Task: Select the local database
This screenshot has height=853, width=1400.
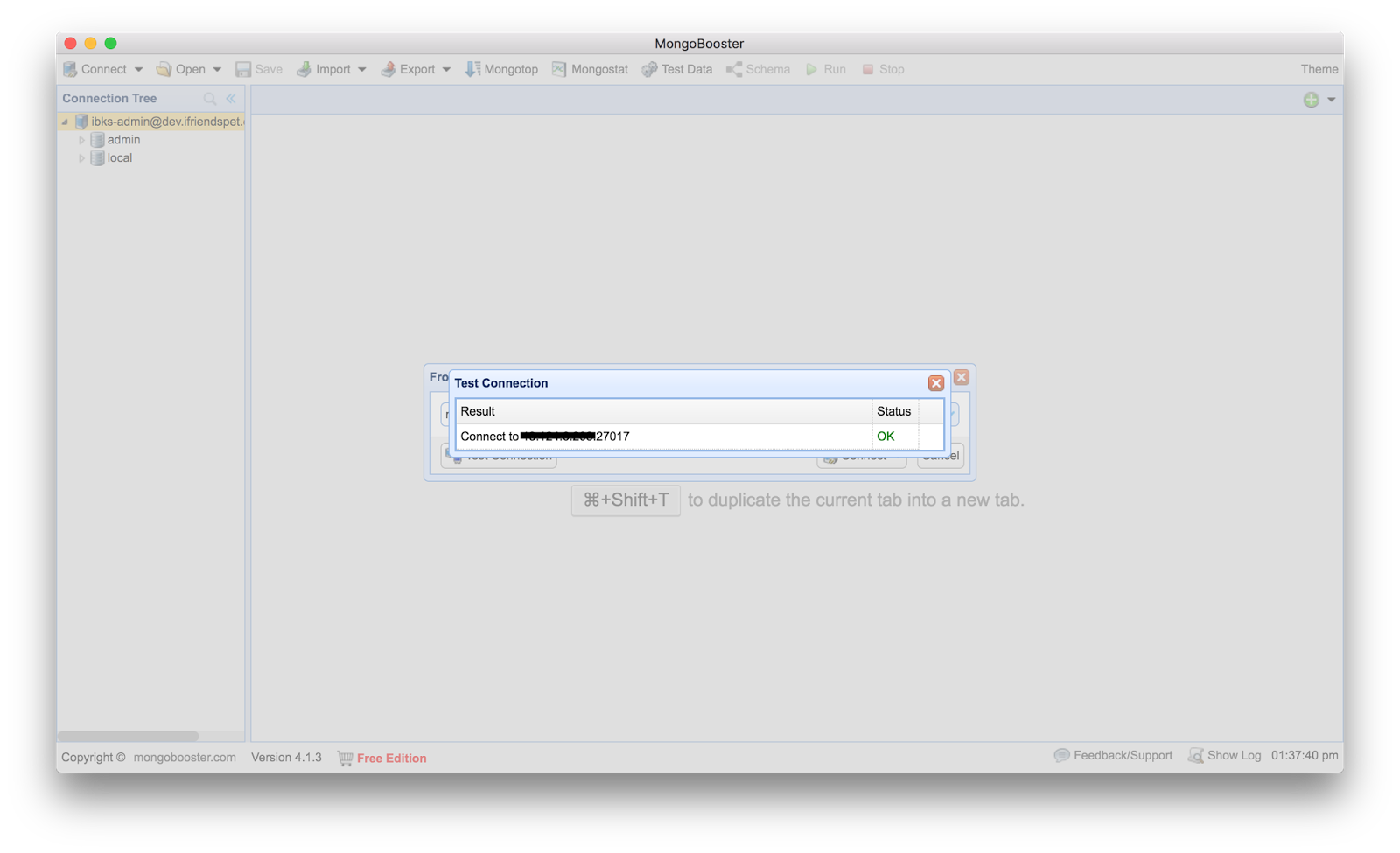Action: [120, 158]
